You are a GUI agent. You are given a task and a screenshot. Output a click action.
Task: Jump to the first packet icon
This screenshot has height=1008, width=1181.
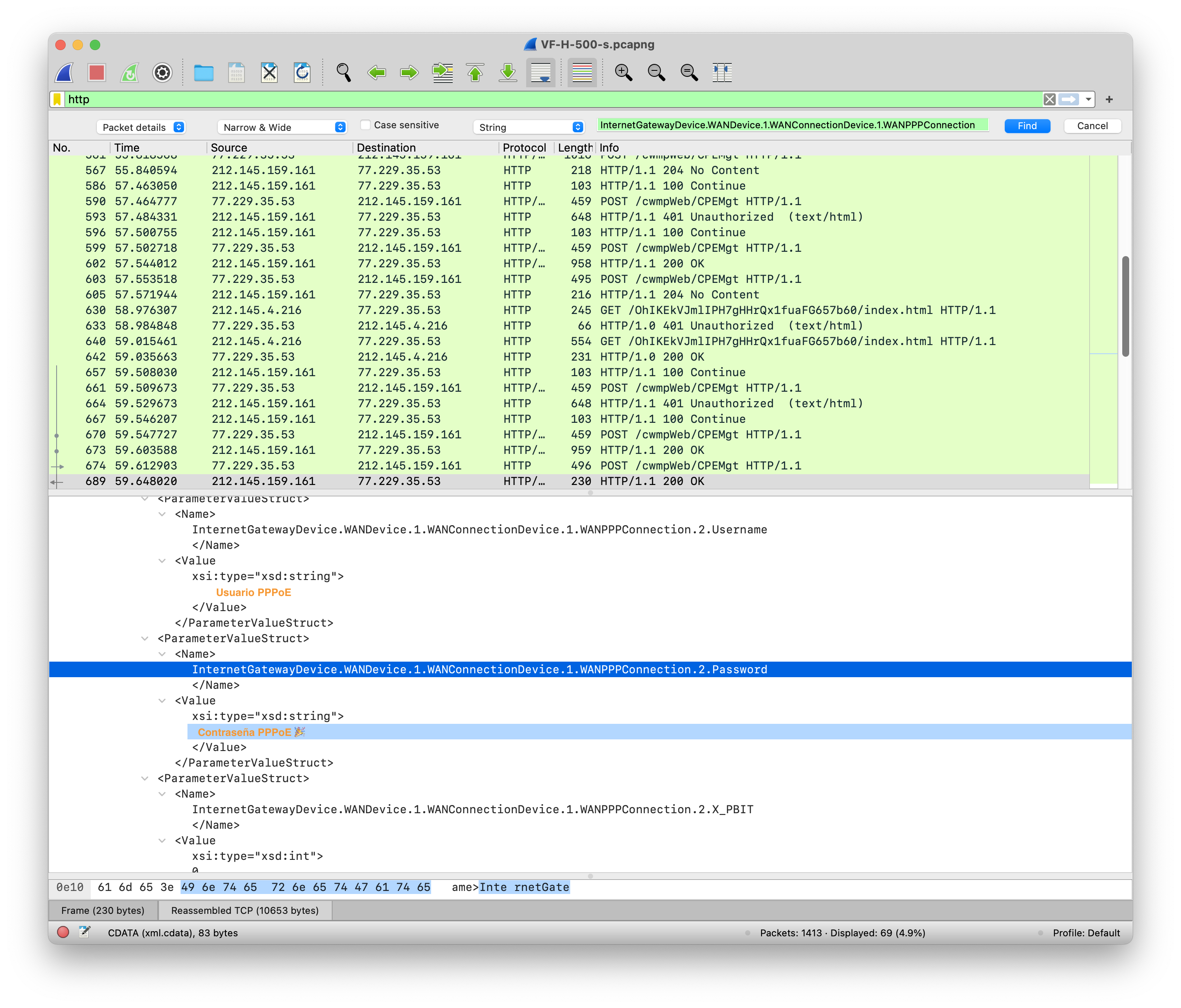pos(475,73)
